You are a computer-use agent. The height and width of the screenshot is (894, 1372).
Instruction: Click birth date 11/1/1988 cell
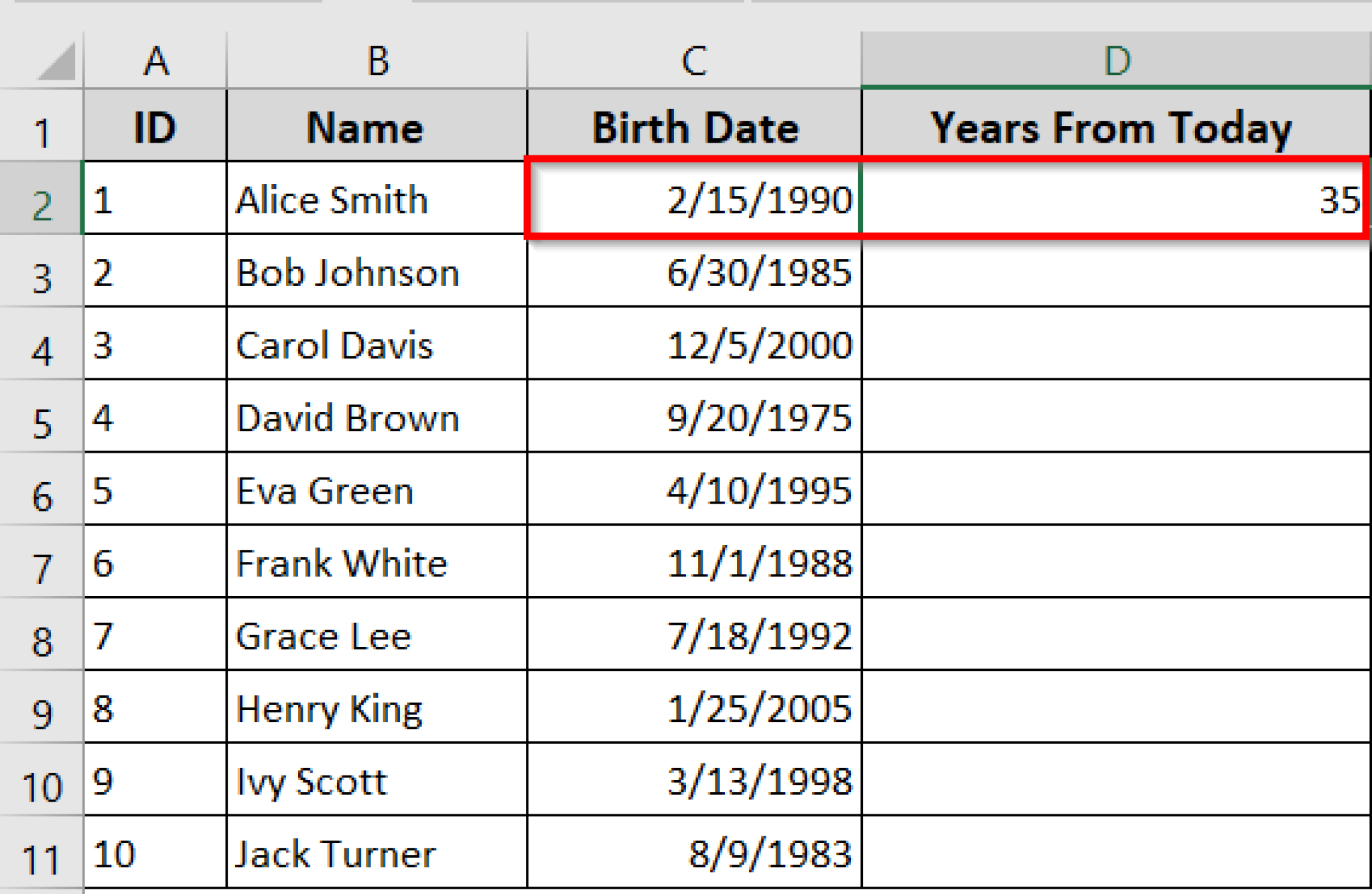(695, 563)
